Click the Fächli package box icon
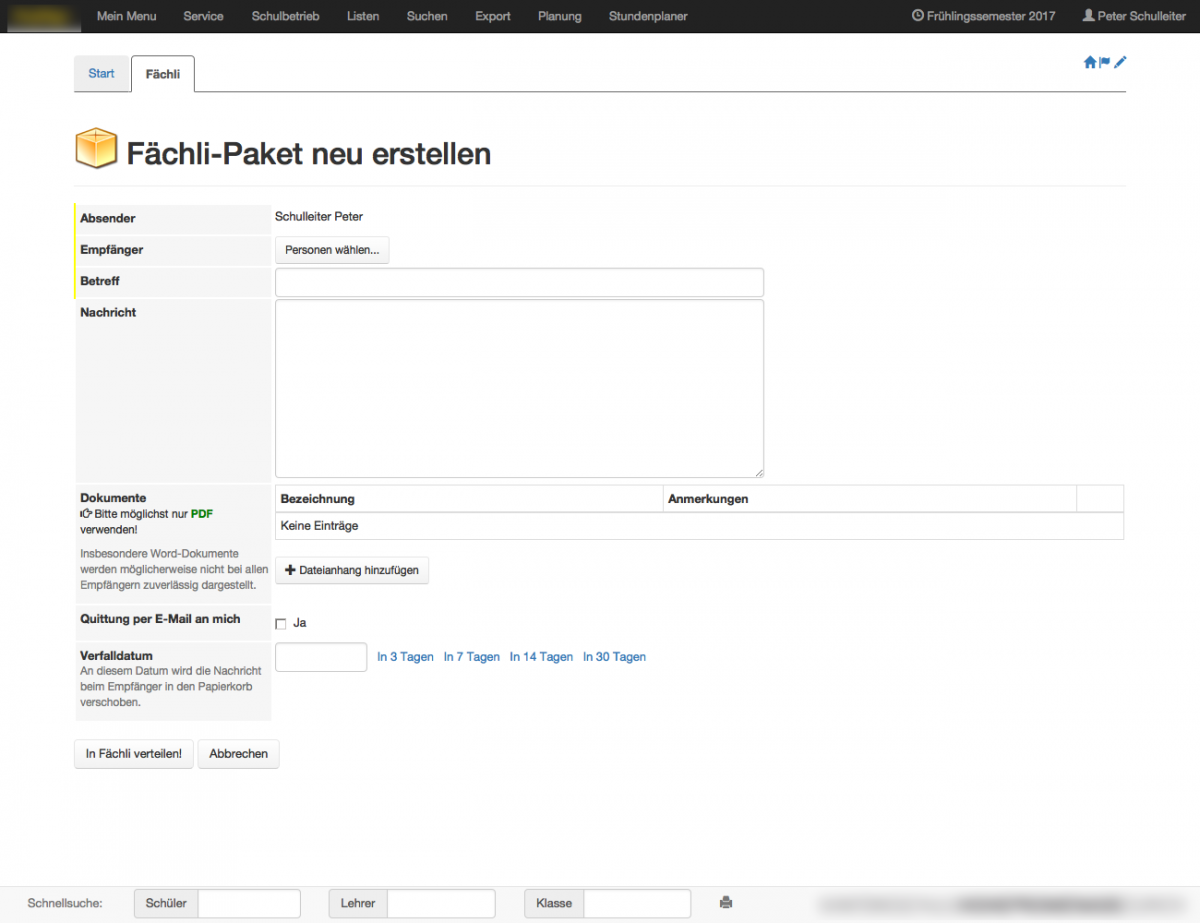Viewport: 1200px width, 923px height. [97, 150]
